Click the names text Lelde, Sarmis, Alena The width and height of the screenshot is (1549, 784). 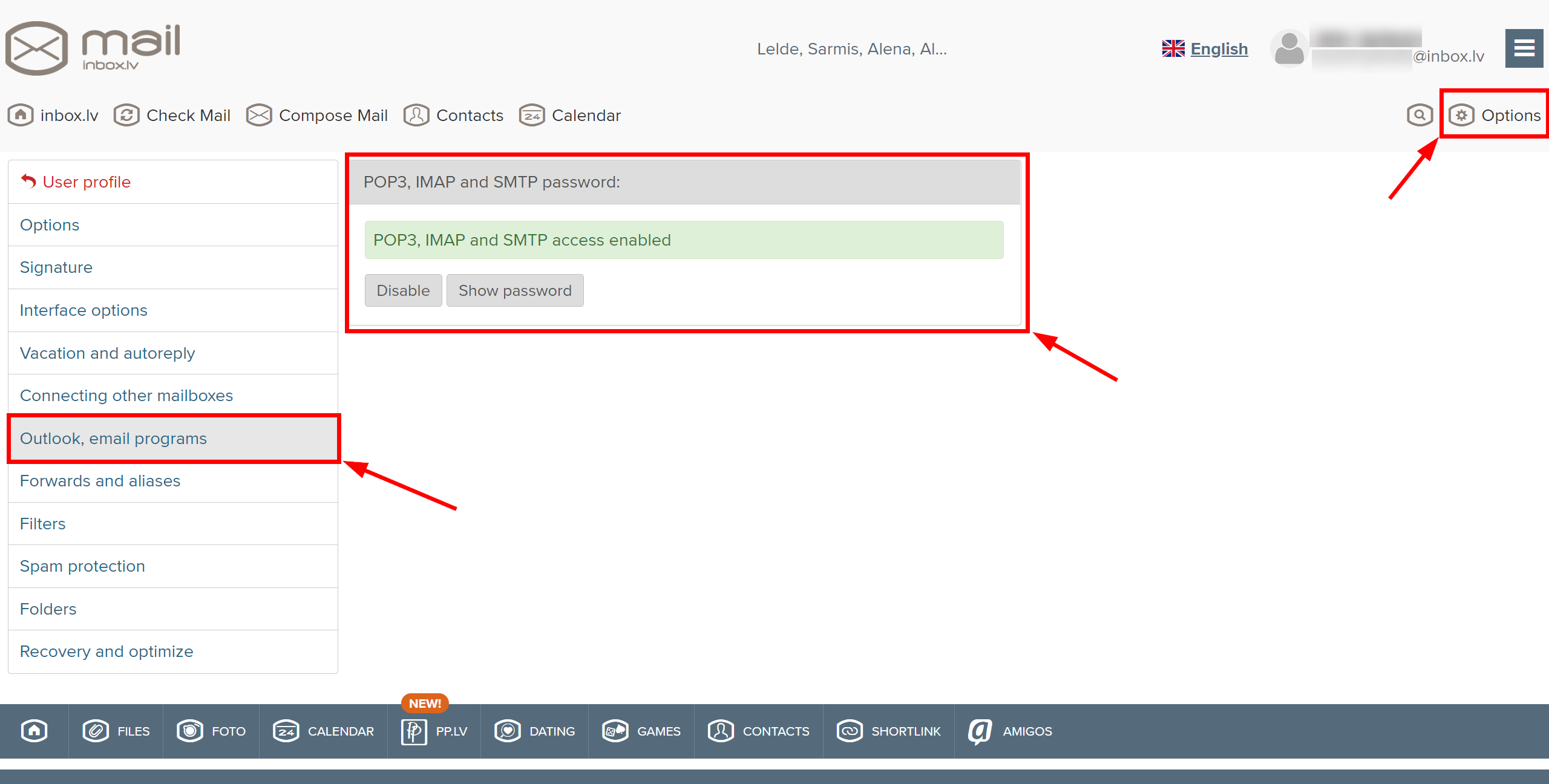852,49
